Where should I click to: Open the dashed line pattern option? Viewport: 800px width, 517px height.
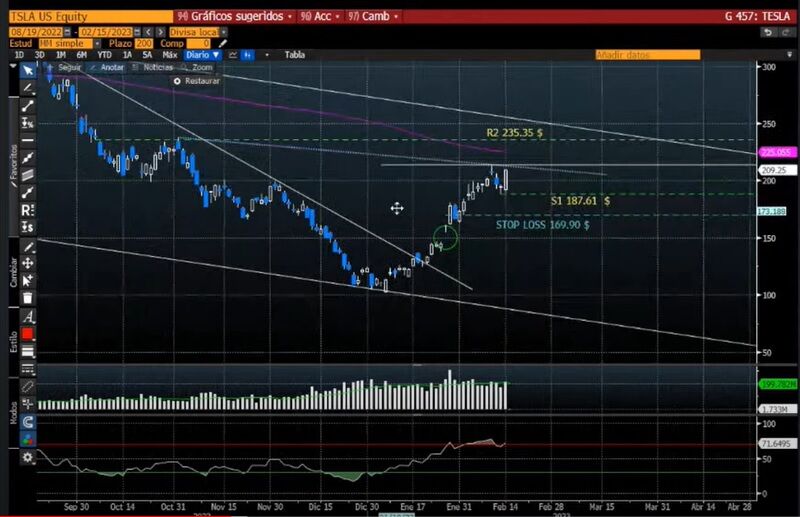(28, 369)
